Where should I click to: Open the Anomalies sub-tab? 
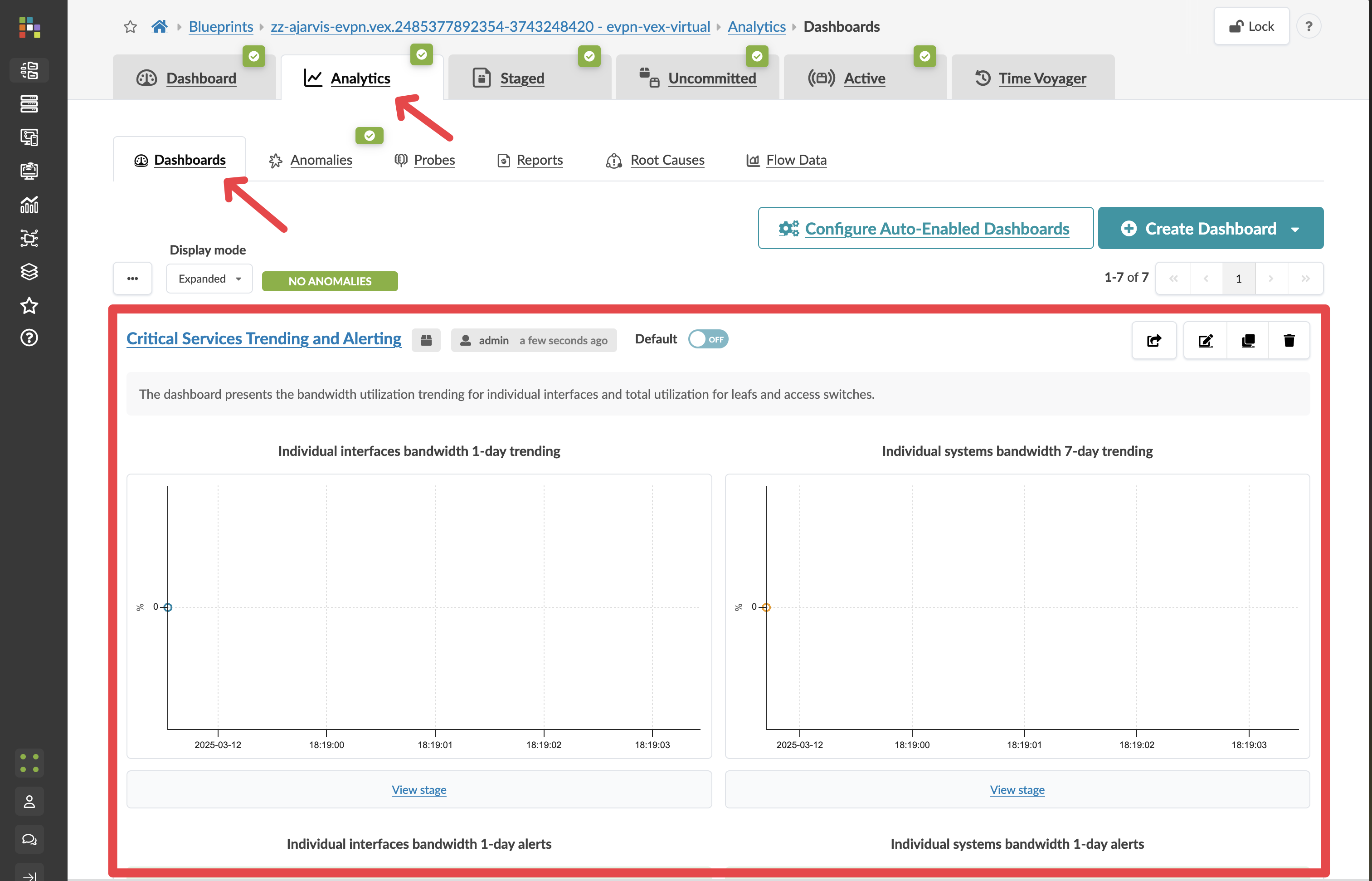321,160
